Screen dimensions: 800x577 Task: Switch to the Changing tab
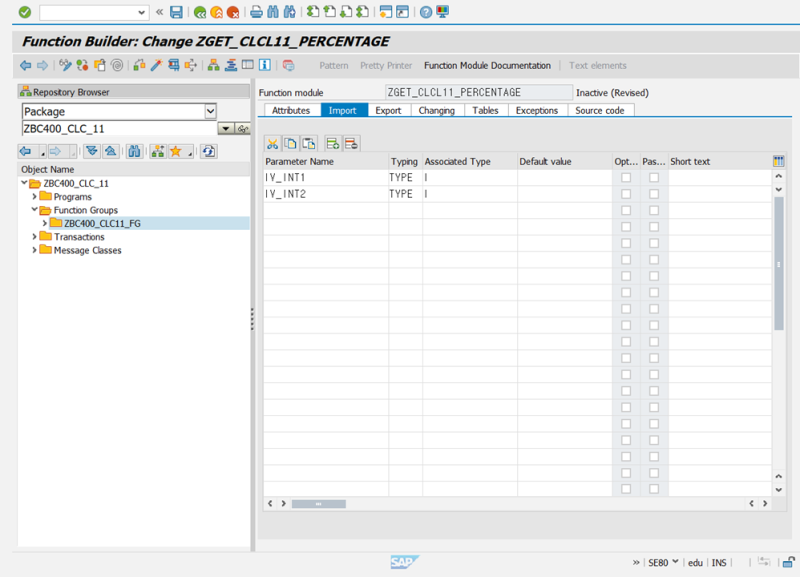pyautogui.click(x=437, y=110)
